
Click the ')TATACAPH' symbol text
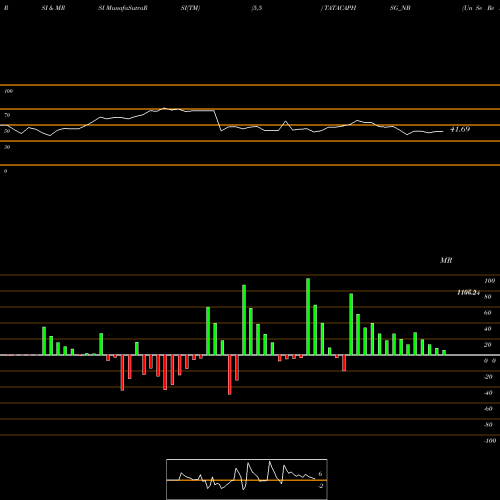point(338,8)
